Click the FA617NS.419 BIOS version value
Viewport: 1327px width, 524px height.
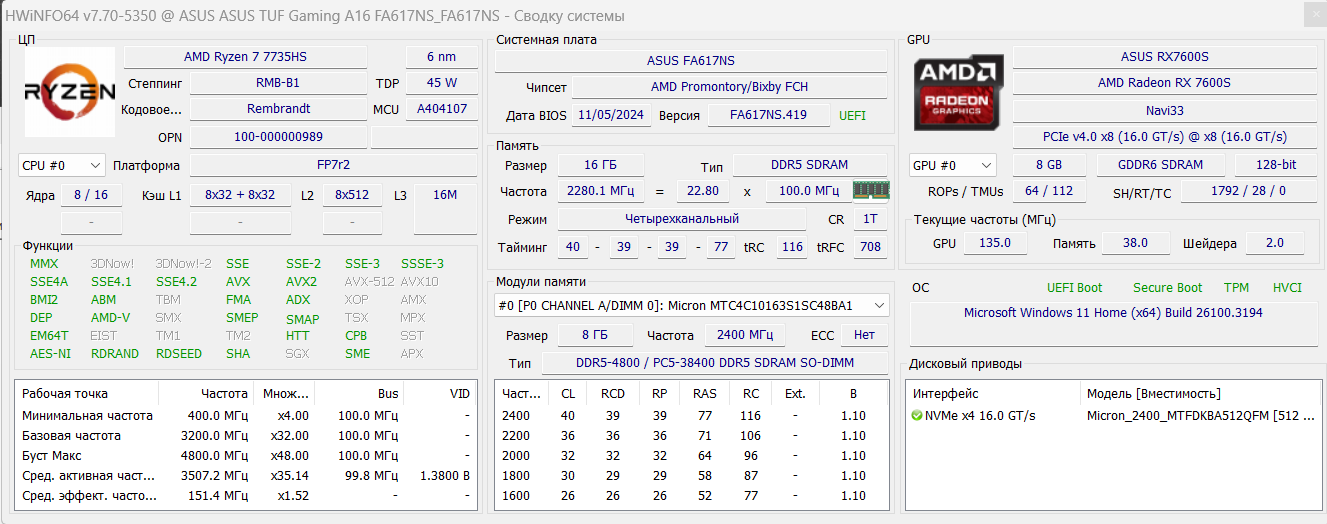768,116
